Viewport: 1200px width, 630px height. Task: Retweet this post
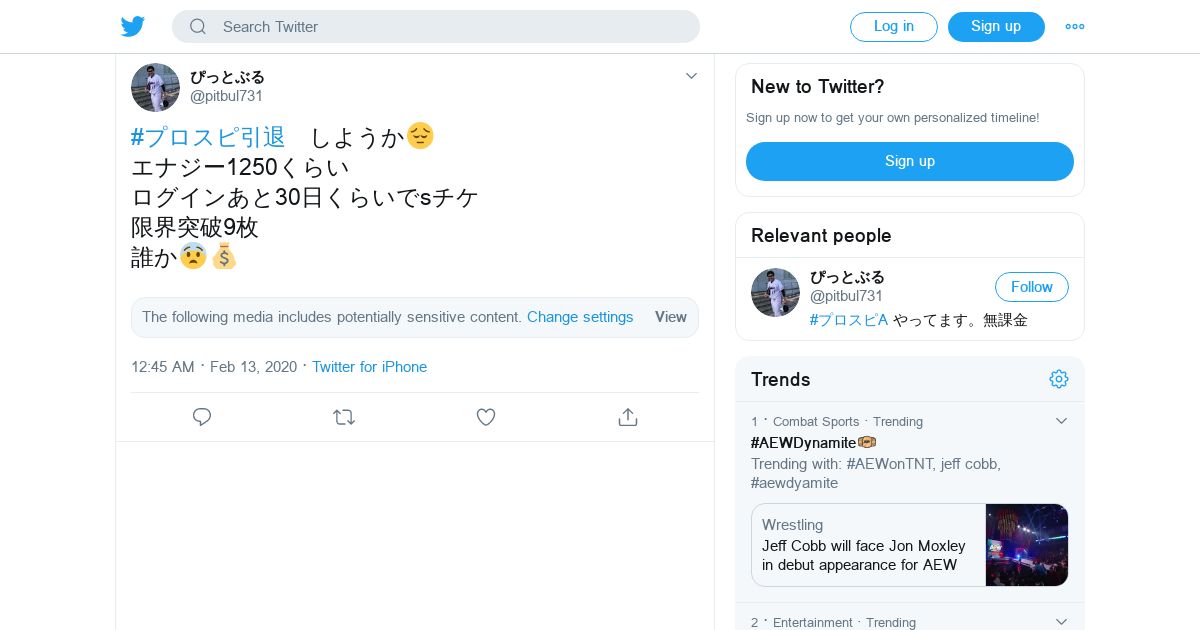coord(344,417)
